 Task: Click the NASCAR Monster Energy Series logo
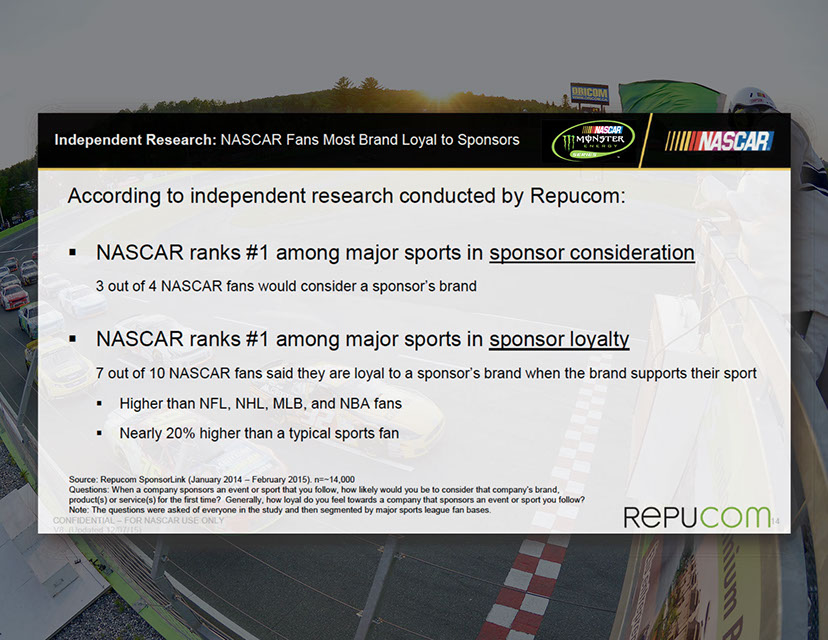coord(594,140)
